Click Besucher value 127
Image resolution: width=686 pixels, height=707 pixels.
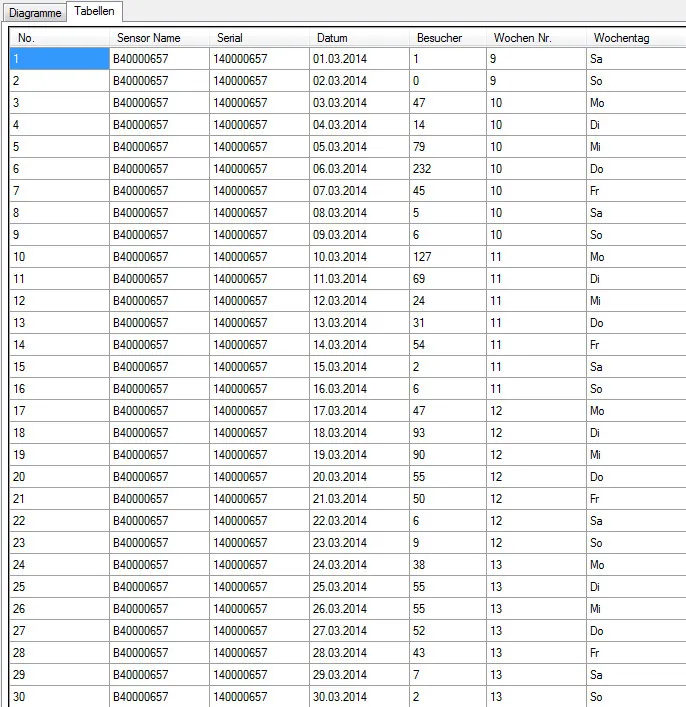[x=448, y=257]
